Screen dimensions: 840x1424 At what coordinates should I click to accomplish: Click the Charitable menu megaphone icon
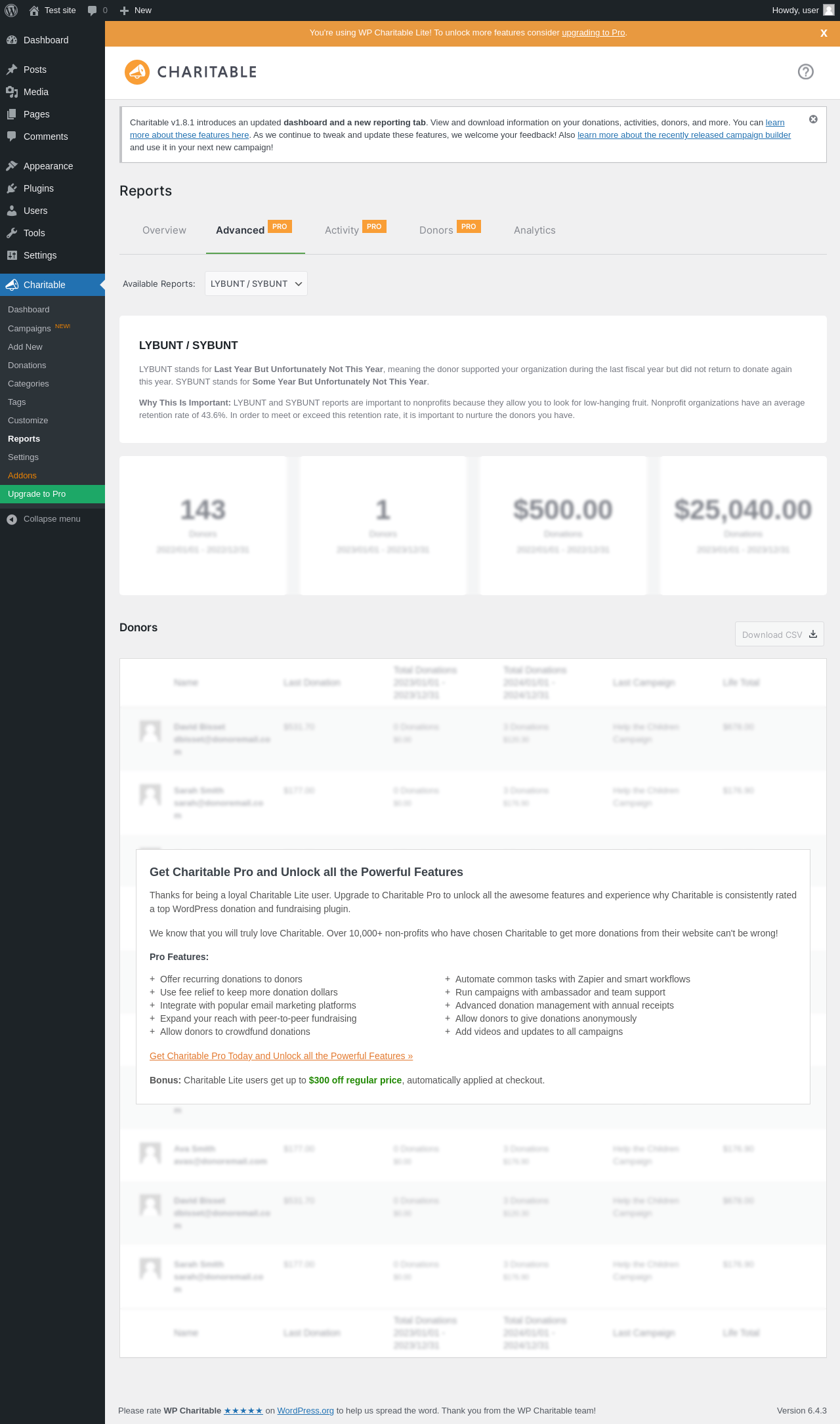pyautogui.click(x=12, y=285)
